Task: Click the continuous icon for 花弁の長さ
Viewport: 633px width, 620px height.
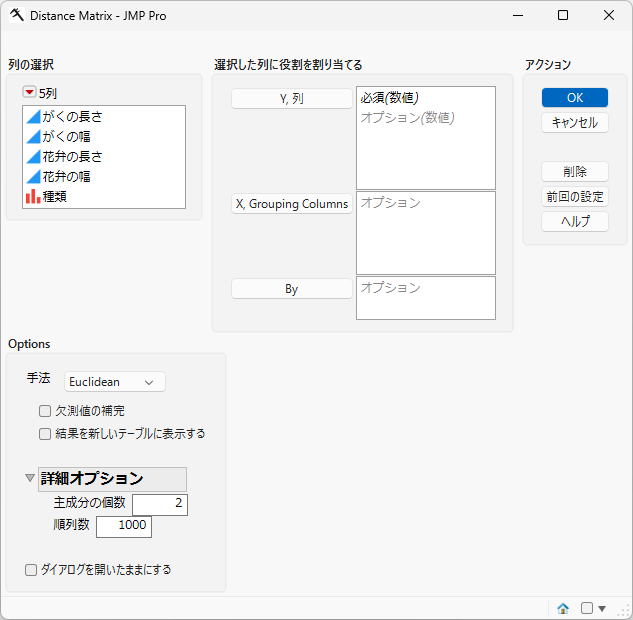Action: (34, 157)
